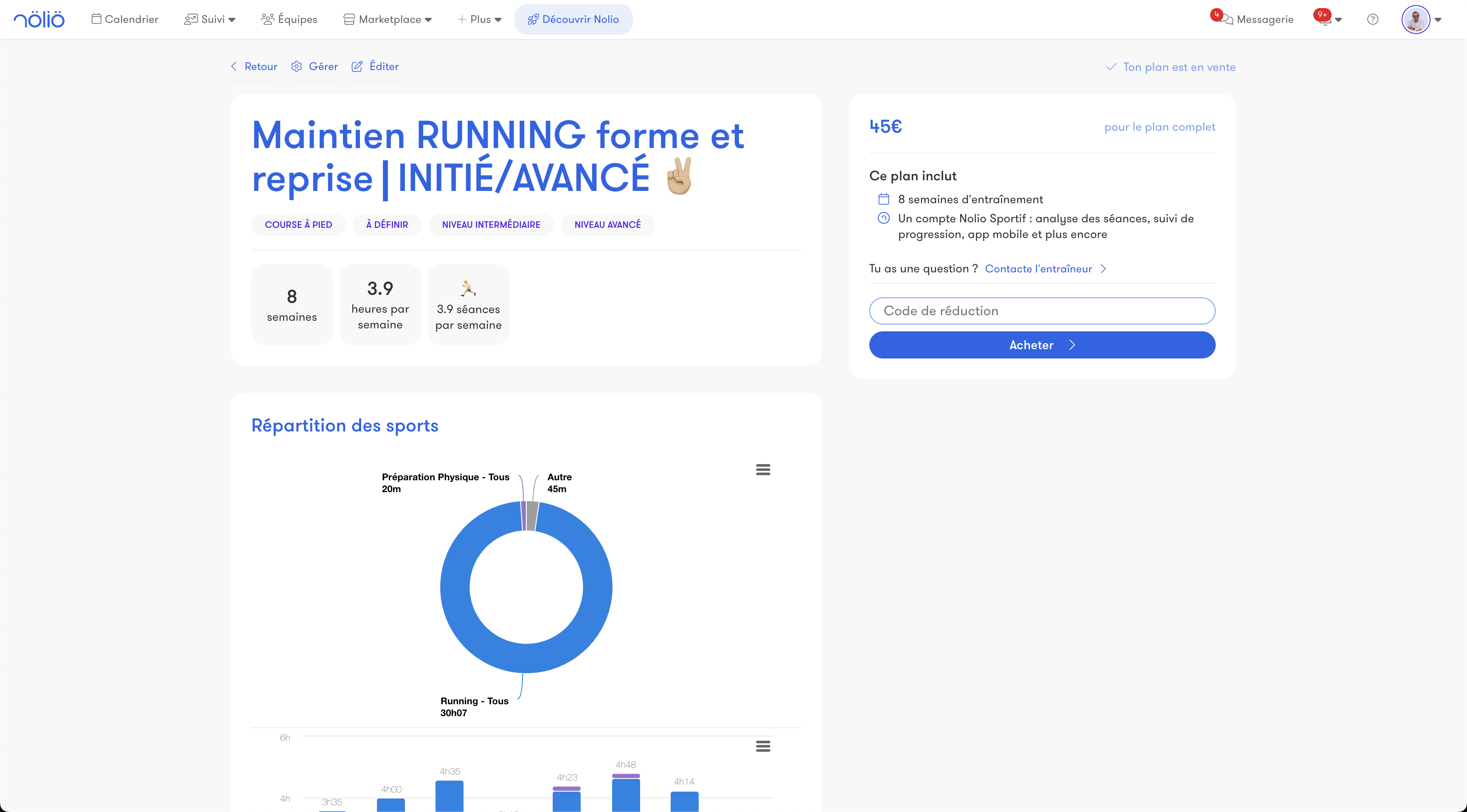Click the help question-mark icon
The height and width of the screenshot is (812, 1467).
[1372, 20]
